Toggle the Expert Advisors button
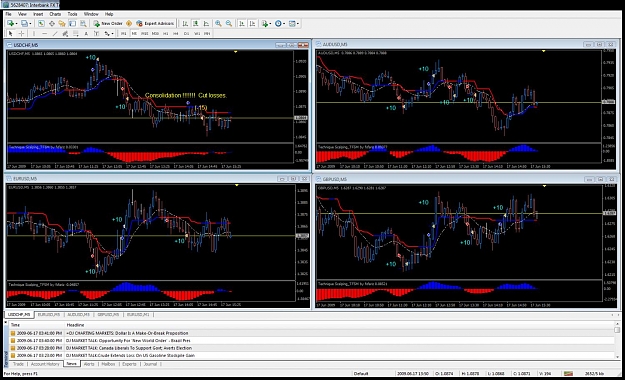 [155, 24]
